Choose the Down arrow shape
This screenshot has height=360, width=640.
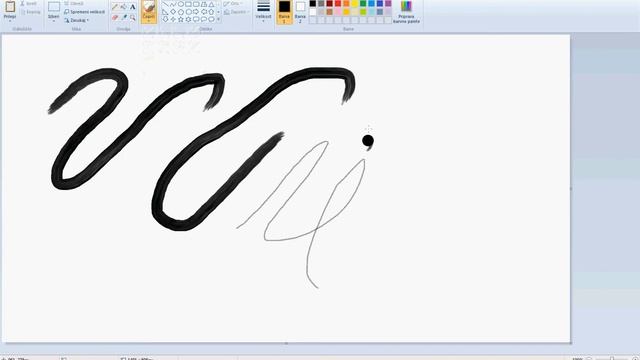click(165, 19)
